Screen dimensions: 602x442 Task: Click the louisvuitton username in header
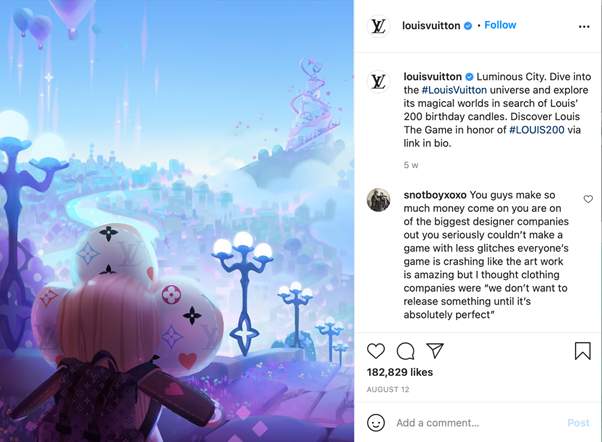click(x=431, y=26)
